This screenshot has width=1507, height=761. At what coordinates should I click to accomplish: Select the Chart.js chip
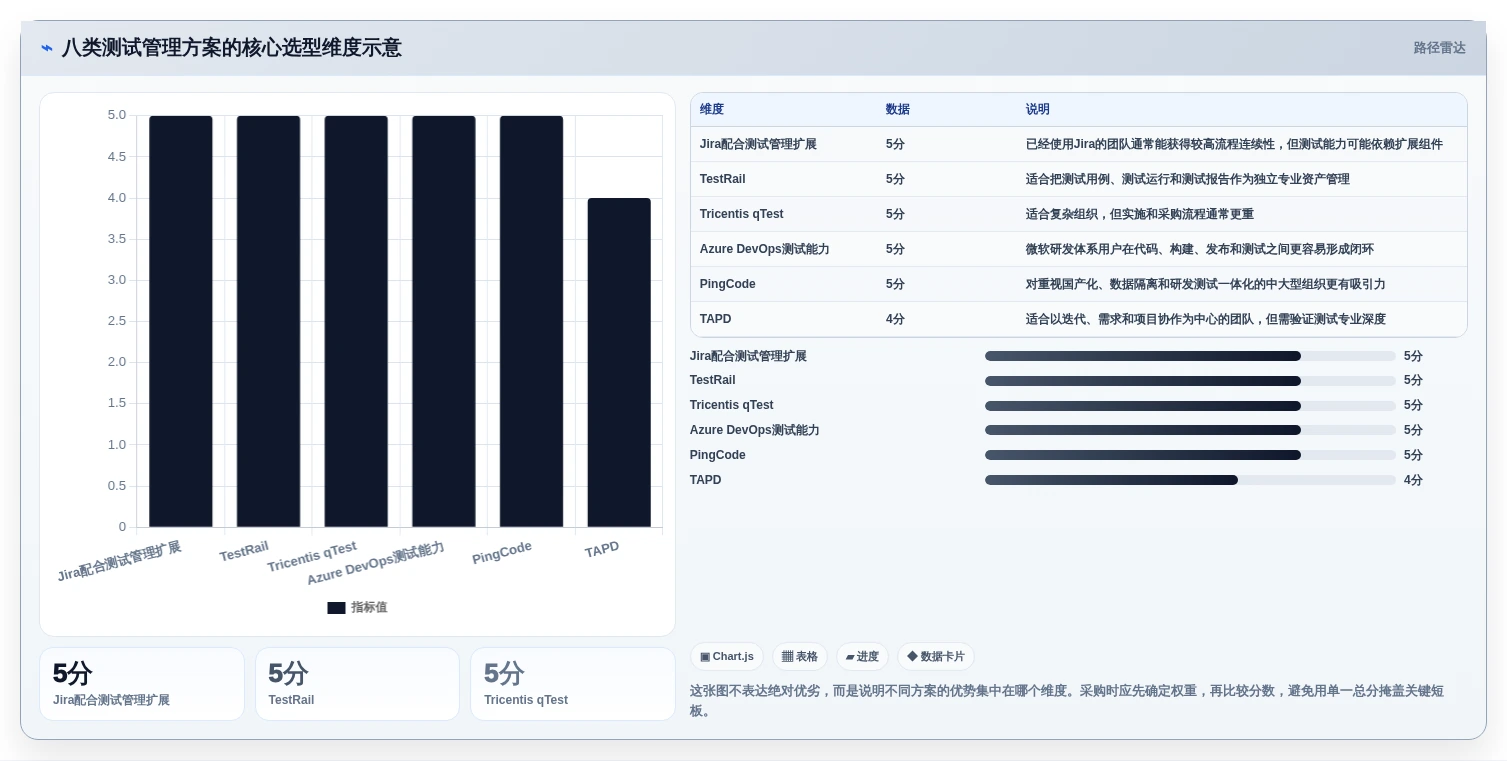[x=727, y=657]
